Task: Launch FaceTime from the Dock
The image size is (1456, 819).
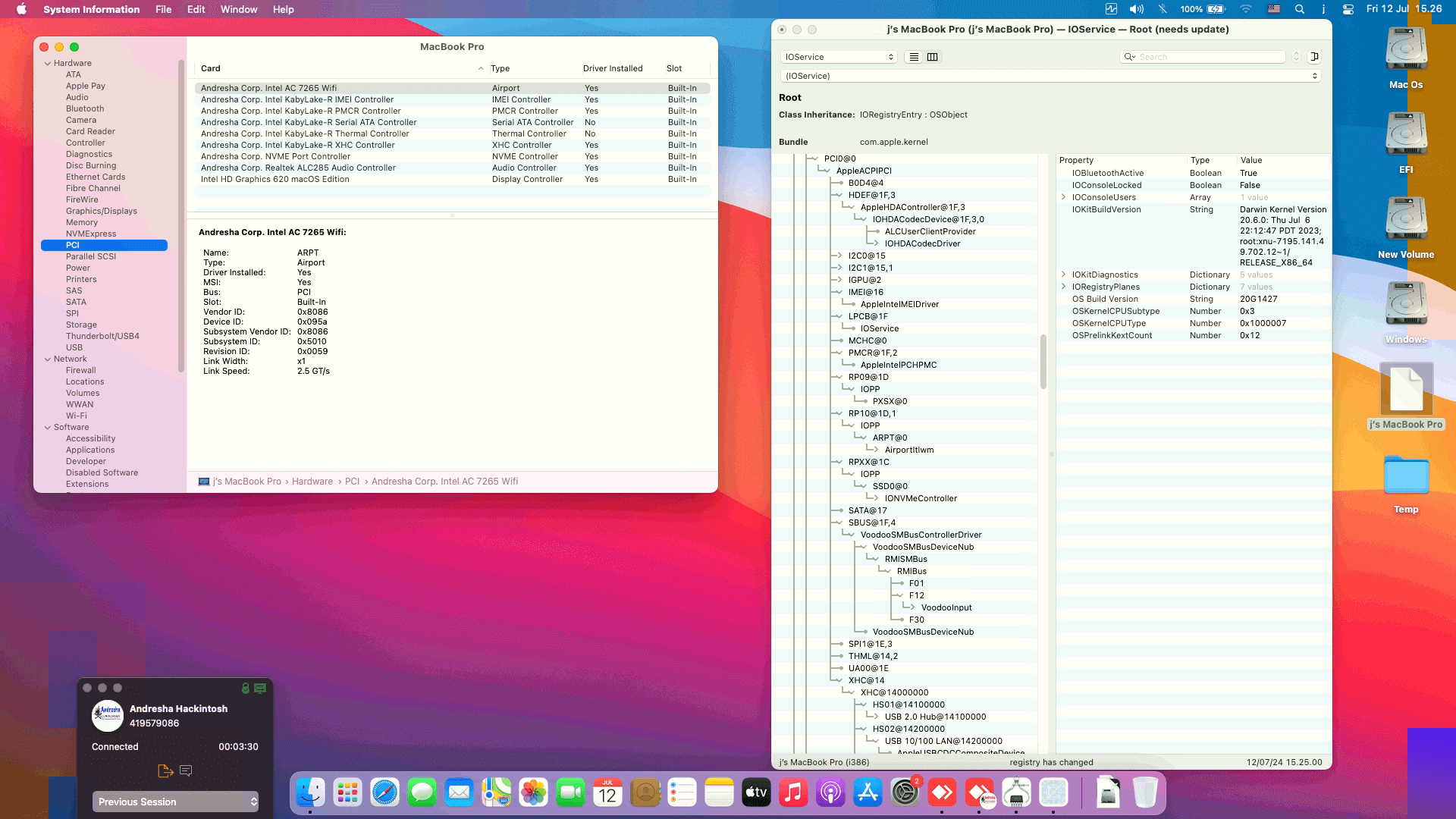Action: pyautogui.click(x=570, y=793)
